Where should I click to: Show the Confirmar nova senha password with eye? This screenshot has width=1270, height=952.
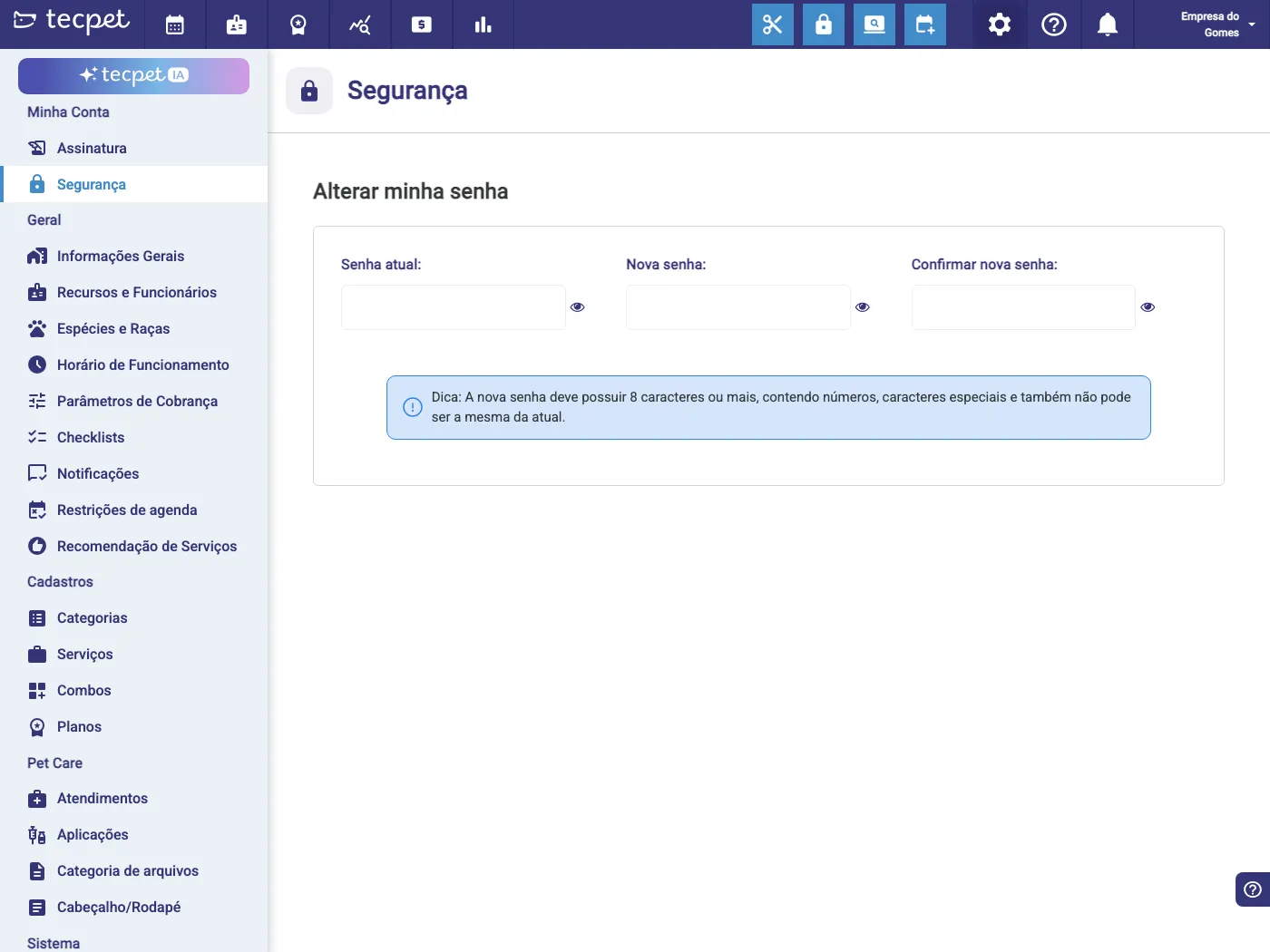point(1148,307)
